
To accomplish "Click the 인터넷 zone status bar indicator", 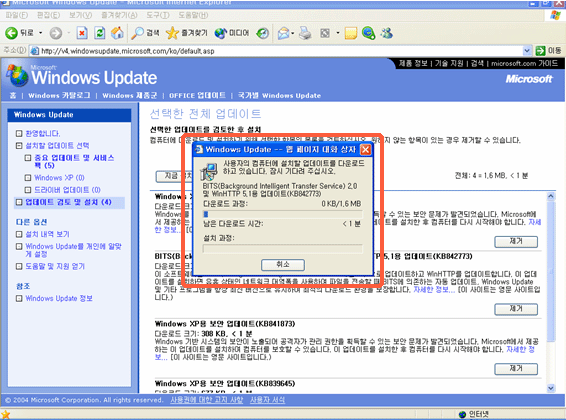I will click(474, 414).
